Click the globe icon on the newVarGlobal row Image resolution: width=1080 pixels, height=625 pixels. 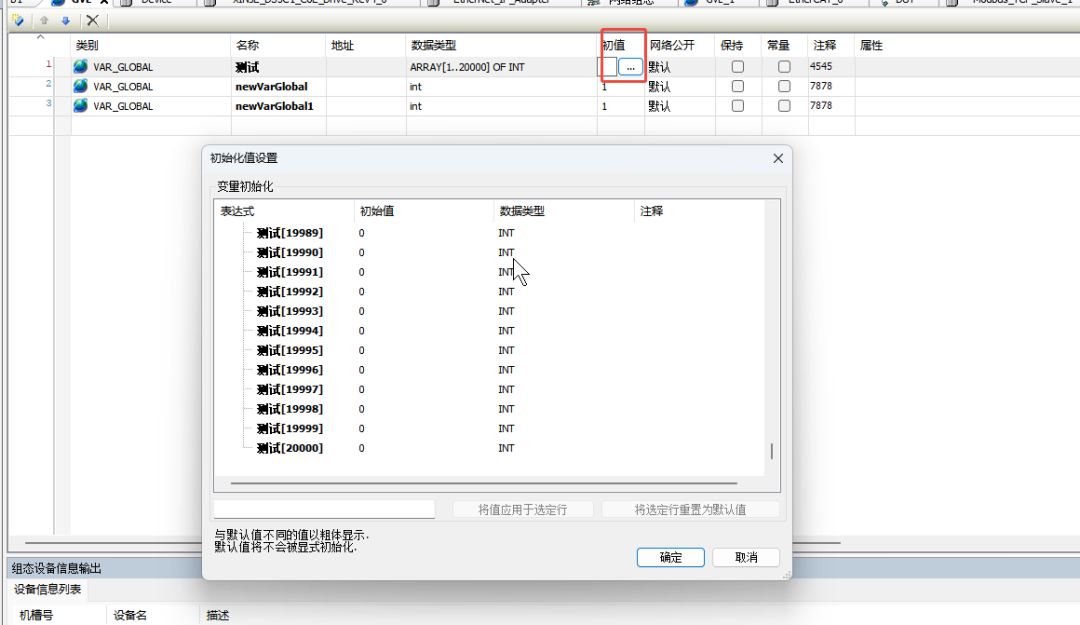81,86
